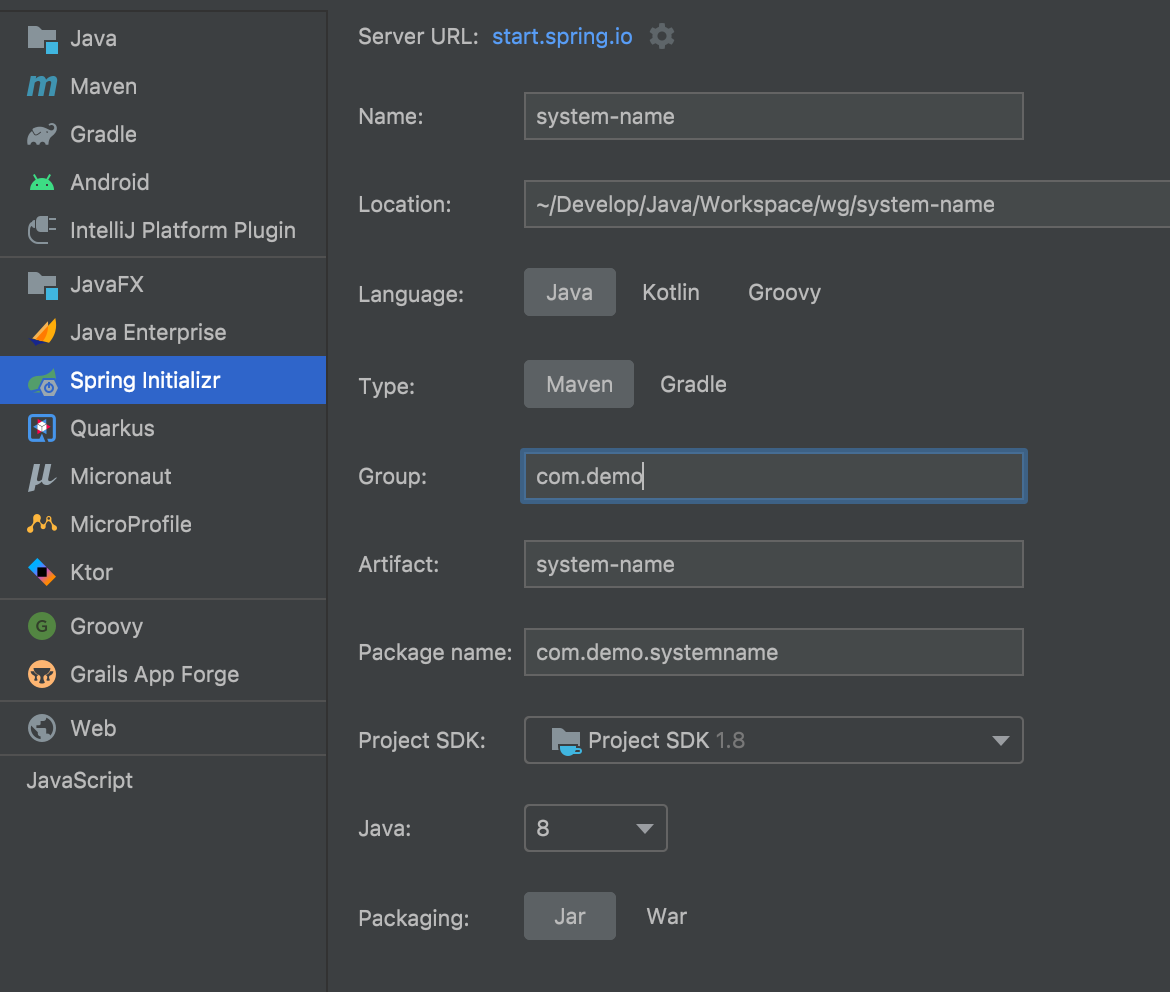Screen dimensions: 1170x992
Task: Click the IntelliJ Platform Plugin icon
Action: pos(43,230)
